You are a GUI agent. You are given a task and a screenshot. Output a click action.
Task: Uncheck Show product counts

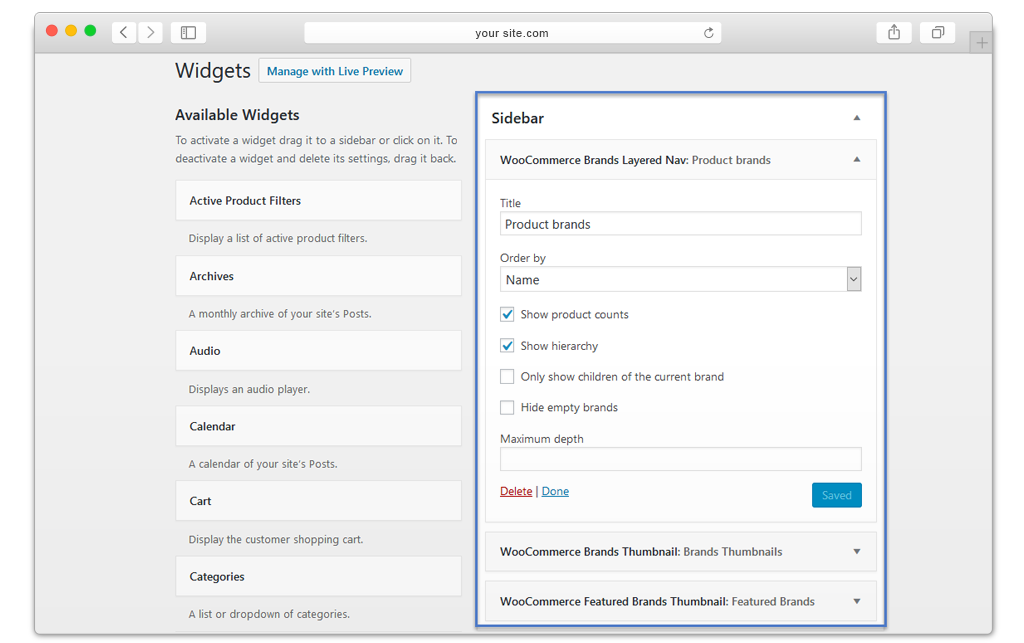pos(507,314)
